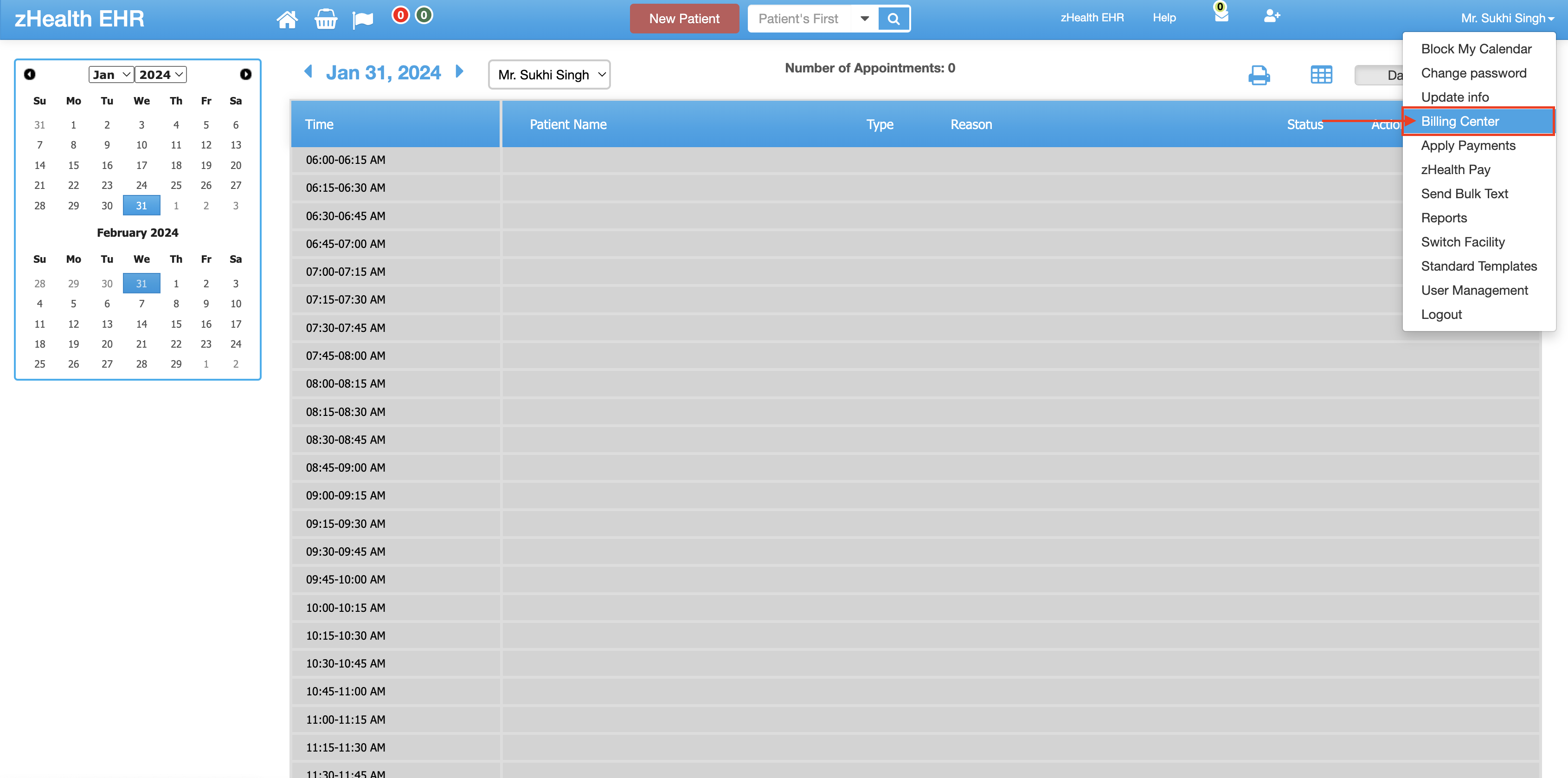Select Block My Calendar from user menu
The width and height of the screenshot is (1568, 778).
[x=1476, y=49]
